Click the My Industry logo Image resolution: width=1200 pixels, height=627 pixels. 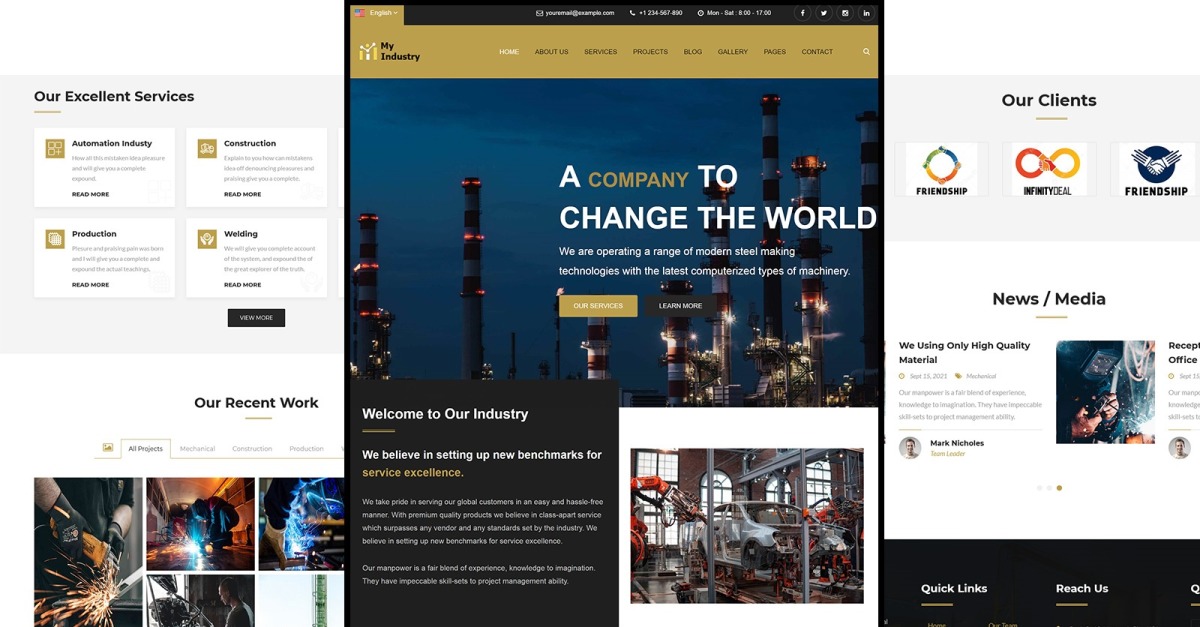[x=389, y=52]
